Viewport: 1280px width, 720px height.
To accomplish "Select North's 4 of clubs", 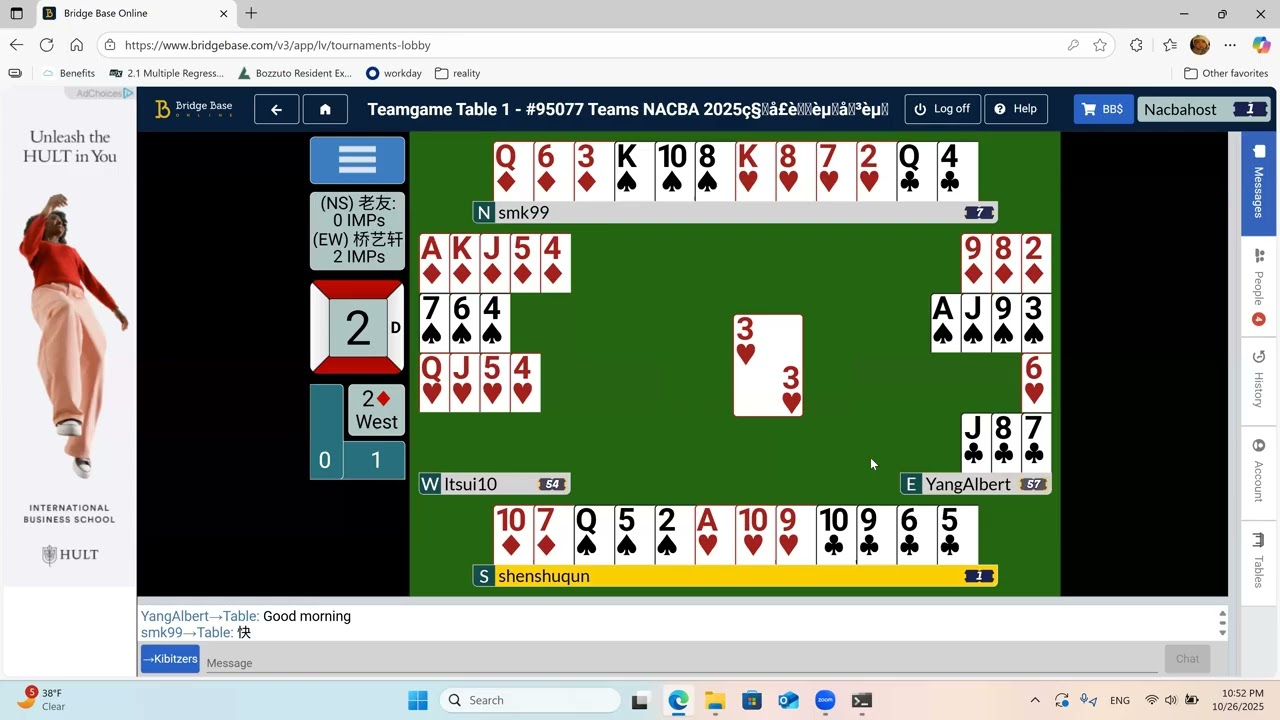I will click(958, 171).
